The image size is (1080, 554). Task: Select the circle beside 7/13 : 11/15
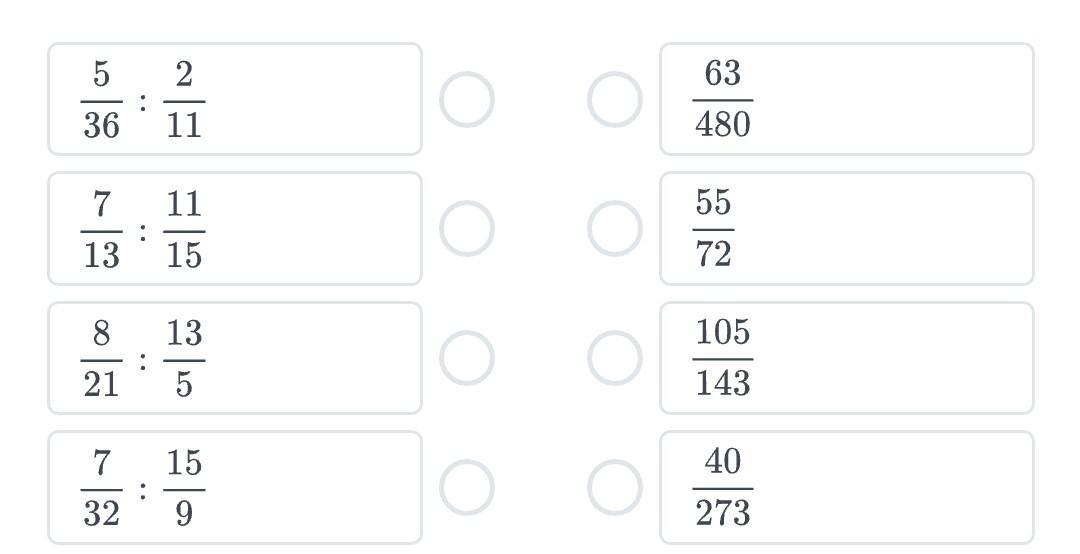pyautogui.click(x=467, y=229)
